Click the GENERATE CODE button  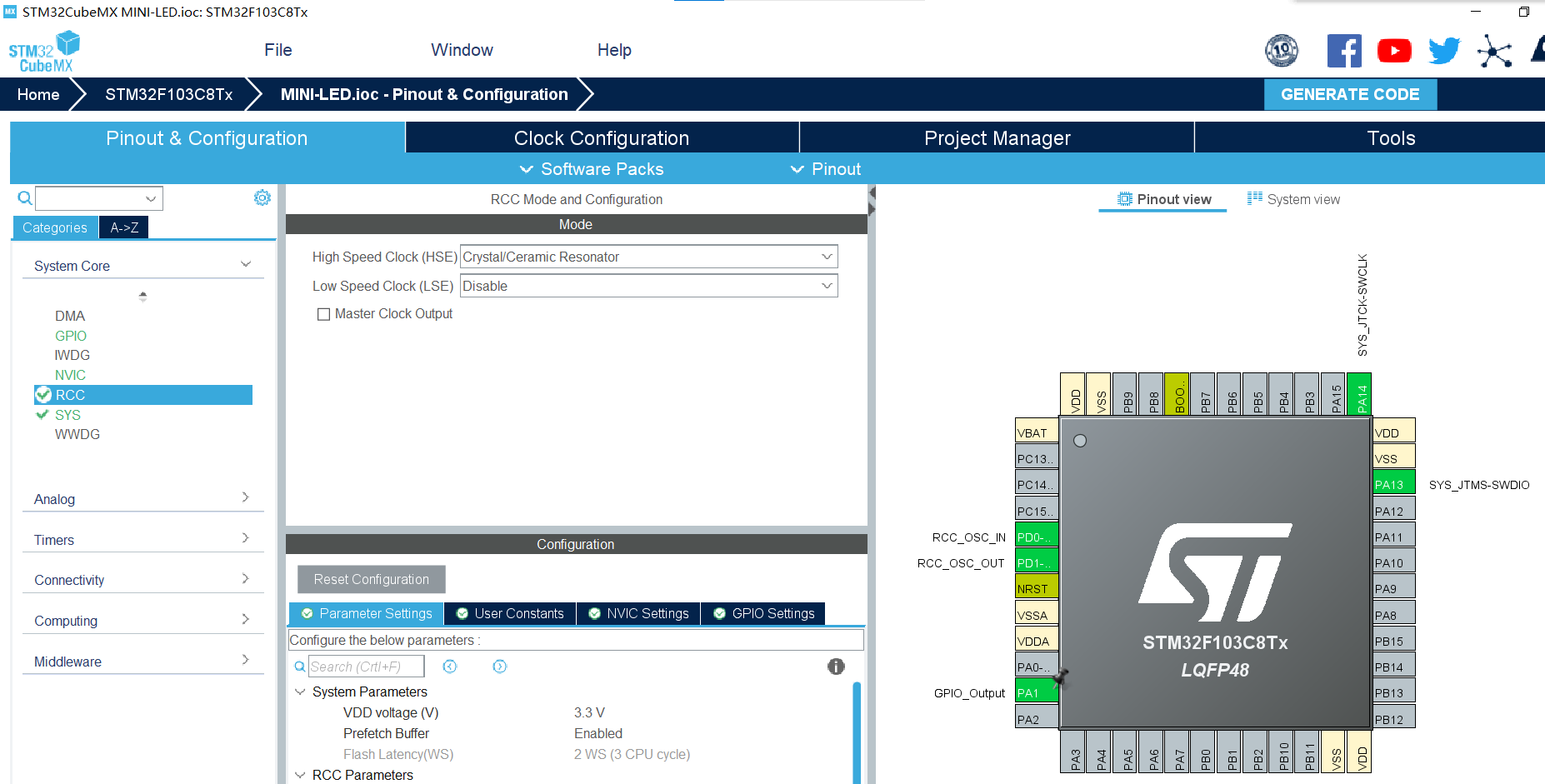(x=1350, y=94)
